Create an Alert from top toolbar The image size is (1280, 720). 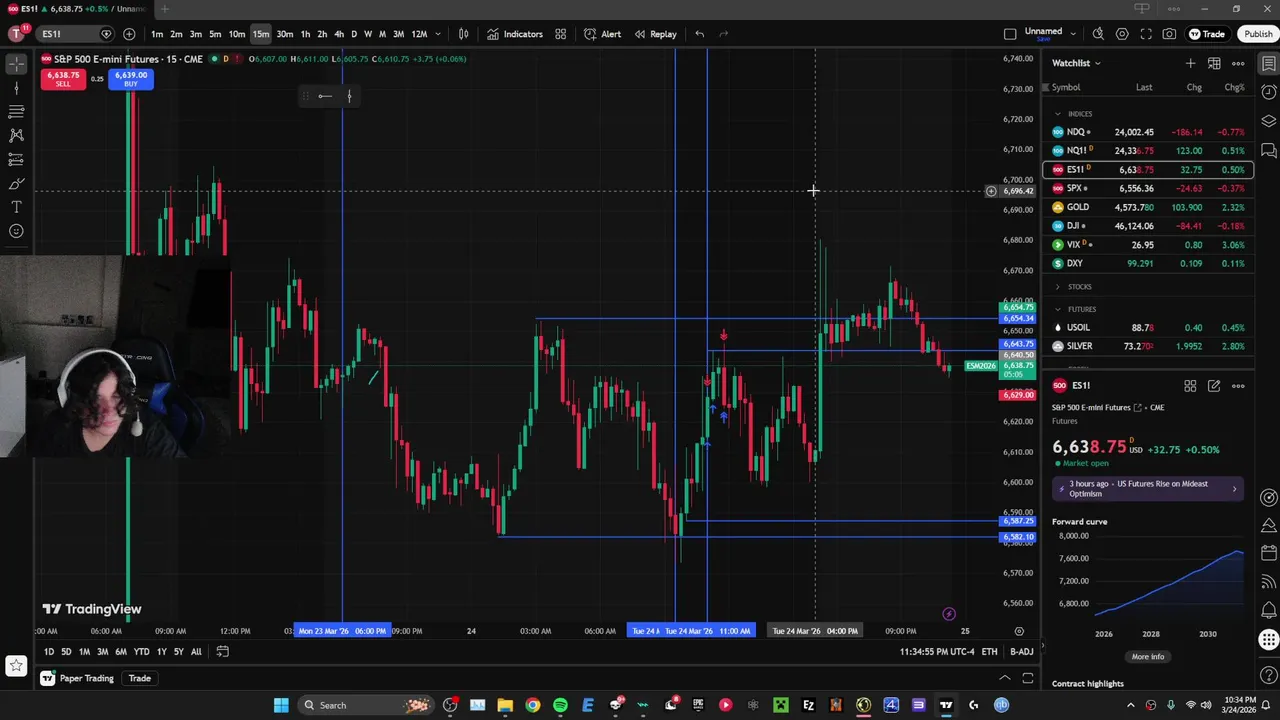[x=603, y=34]
